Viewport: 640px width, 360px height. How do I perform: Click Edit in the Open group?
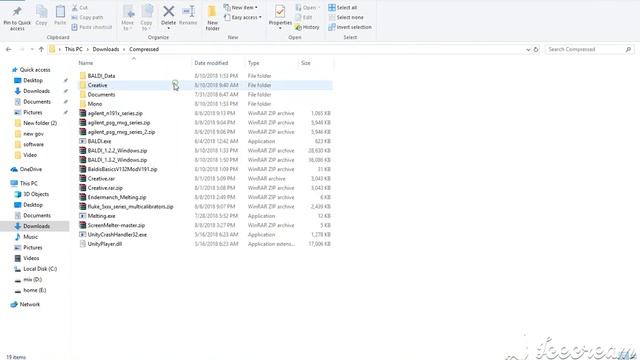tap(304, 18)
